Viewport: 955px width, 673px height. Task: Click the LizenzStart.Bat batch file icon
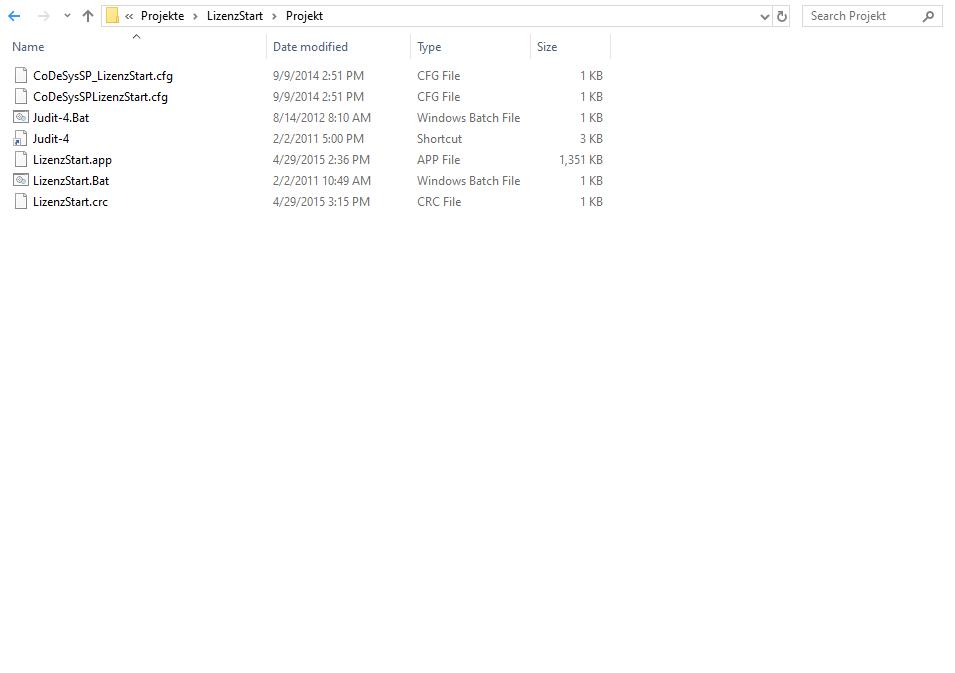pyautogui.click(x=21, y=180)
